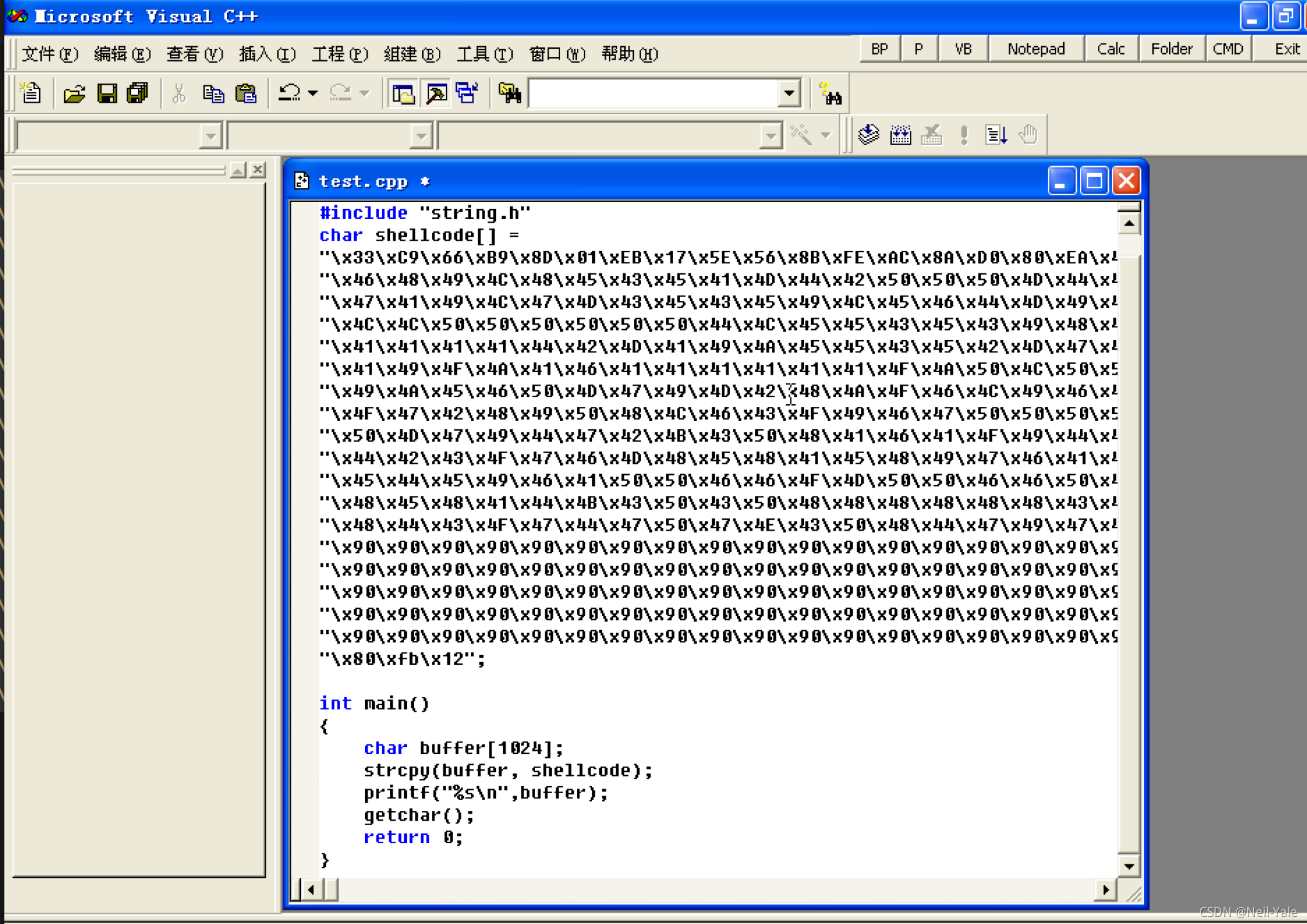Click the Paste clipboard icon
This screenshot has width=1307, height=924.
click(246, 94)
